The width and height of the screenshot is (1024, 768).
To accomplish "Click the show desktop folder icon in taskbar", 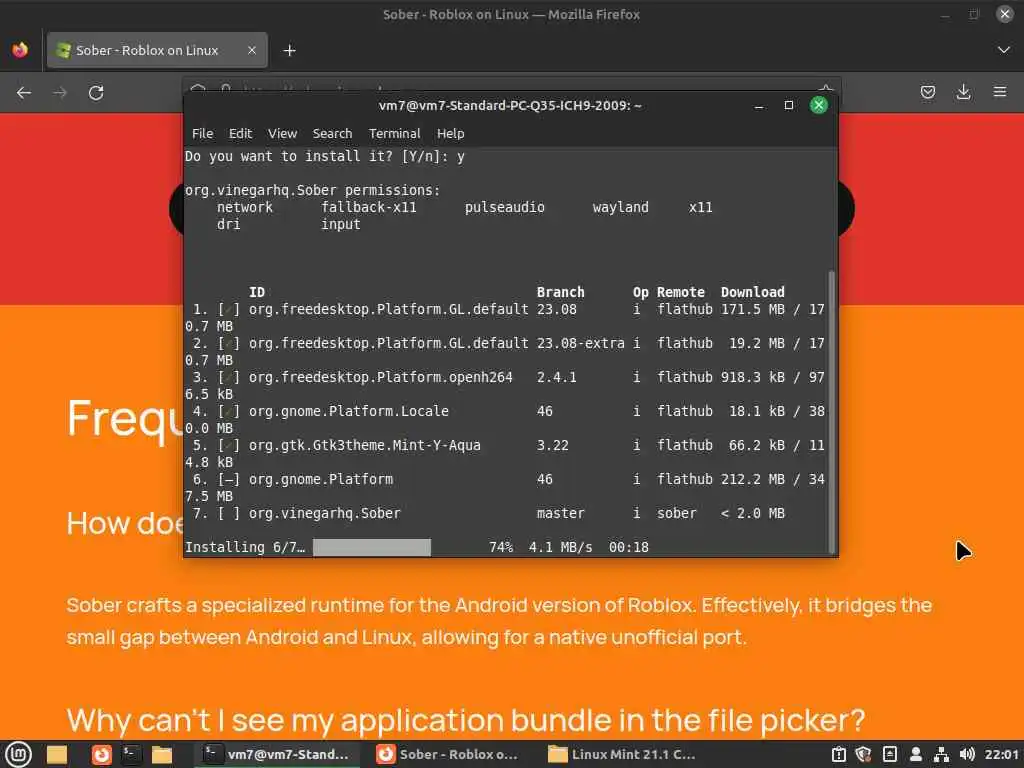I will point(57,754).
